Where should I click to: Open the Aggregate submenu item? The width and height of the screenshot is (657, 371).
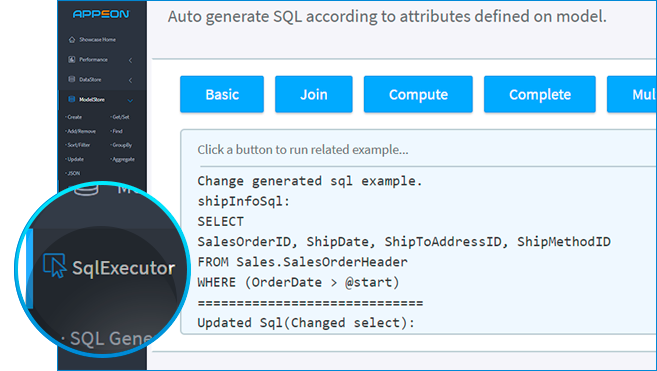123,159
